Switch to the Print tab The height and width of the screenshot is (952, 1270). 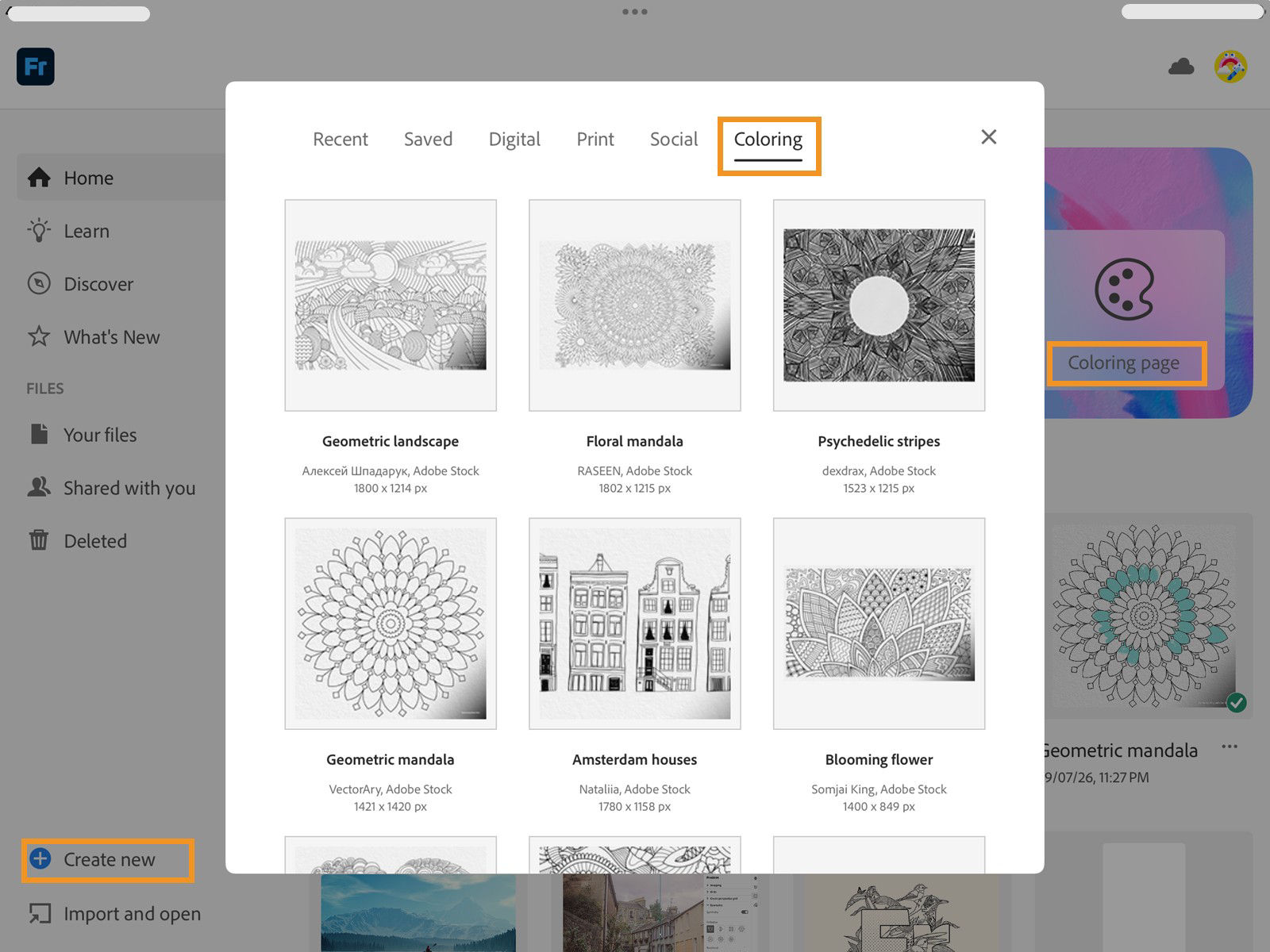[x=595, y=140]
